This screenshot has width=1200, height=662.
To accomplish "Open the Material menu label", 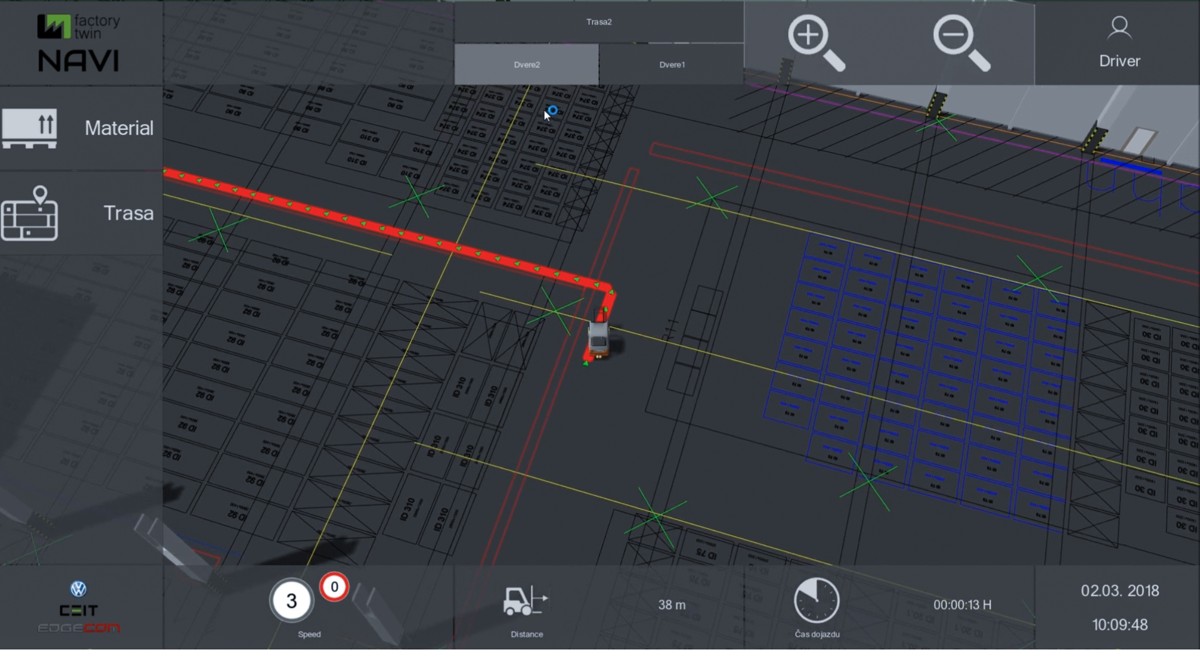I will click(119, 128).
